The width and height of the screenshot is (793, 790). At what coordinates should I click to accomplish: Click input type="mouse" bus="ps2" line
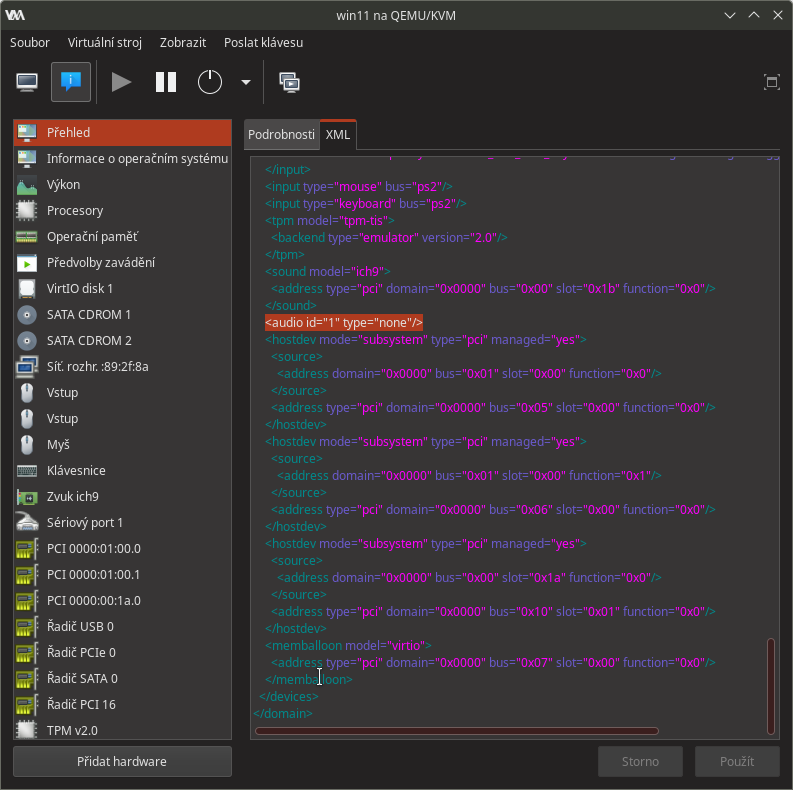pyautogui.click(x=359, y=187)
